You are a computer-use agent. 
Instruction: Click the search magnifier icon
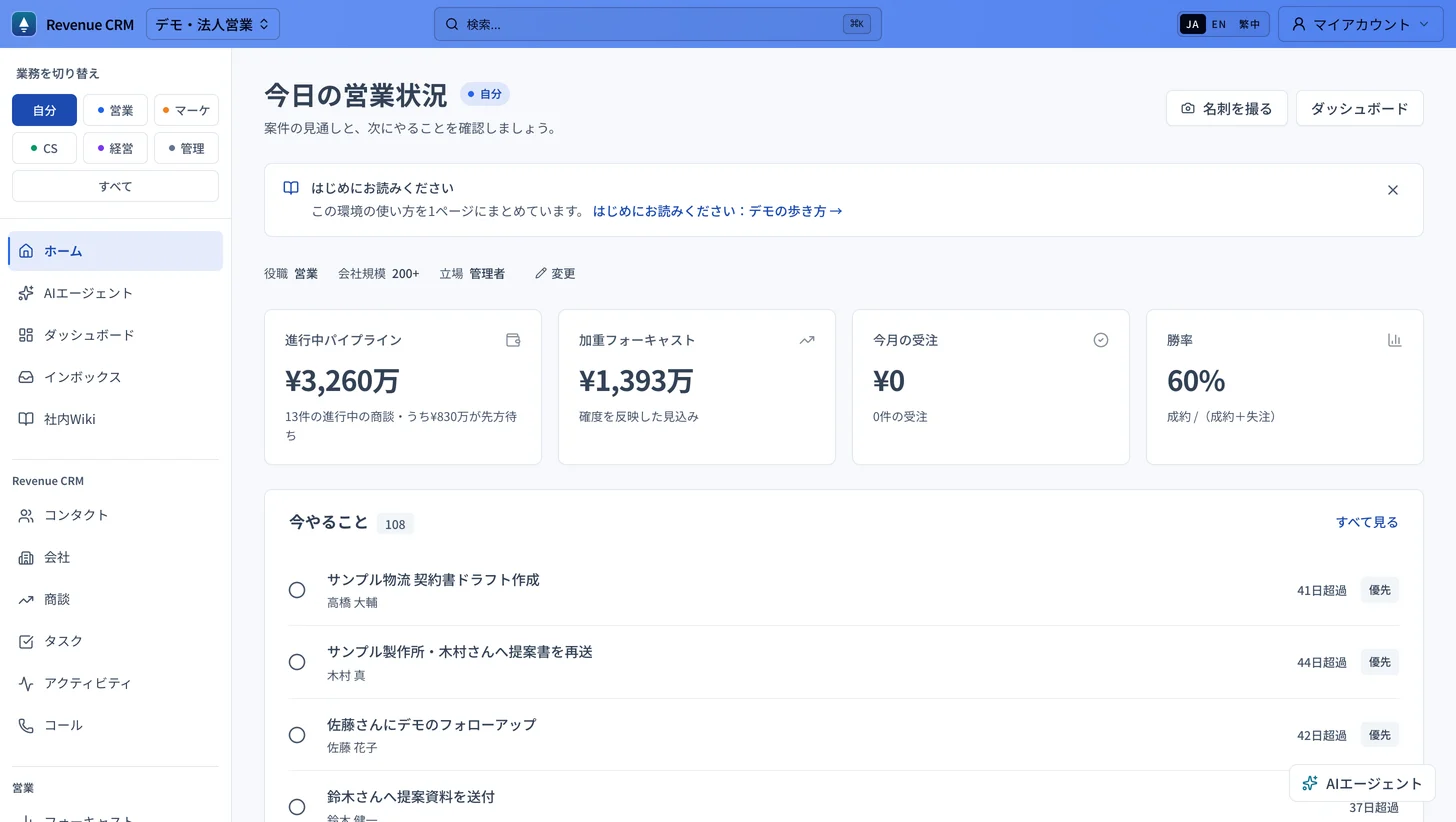[x=452, y=24]
